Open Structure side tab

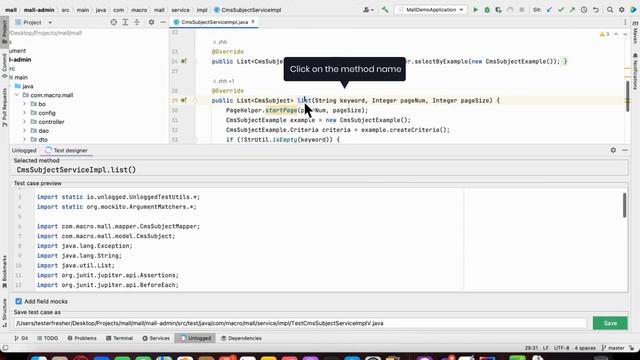4,313
